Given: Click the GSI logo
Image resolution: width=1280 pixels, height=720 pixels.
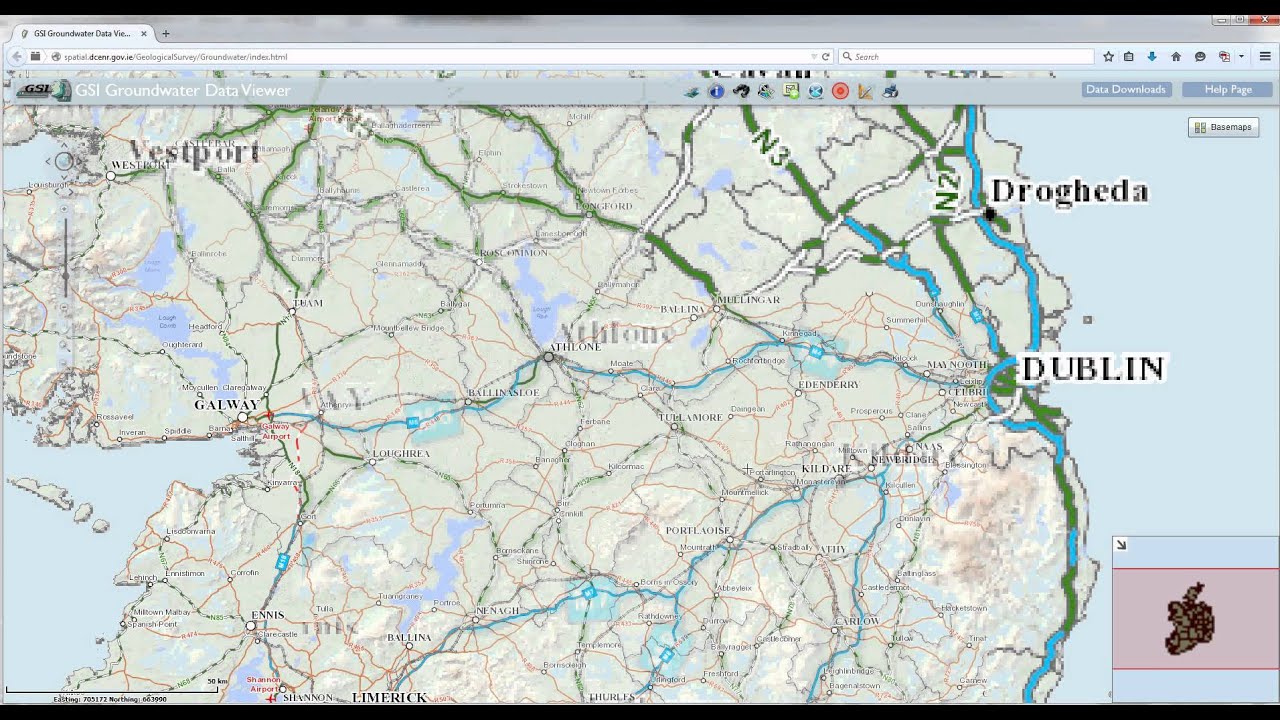Looking at the screenshot, I should pyautogui.click(x=42, y=90).
